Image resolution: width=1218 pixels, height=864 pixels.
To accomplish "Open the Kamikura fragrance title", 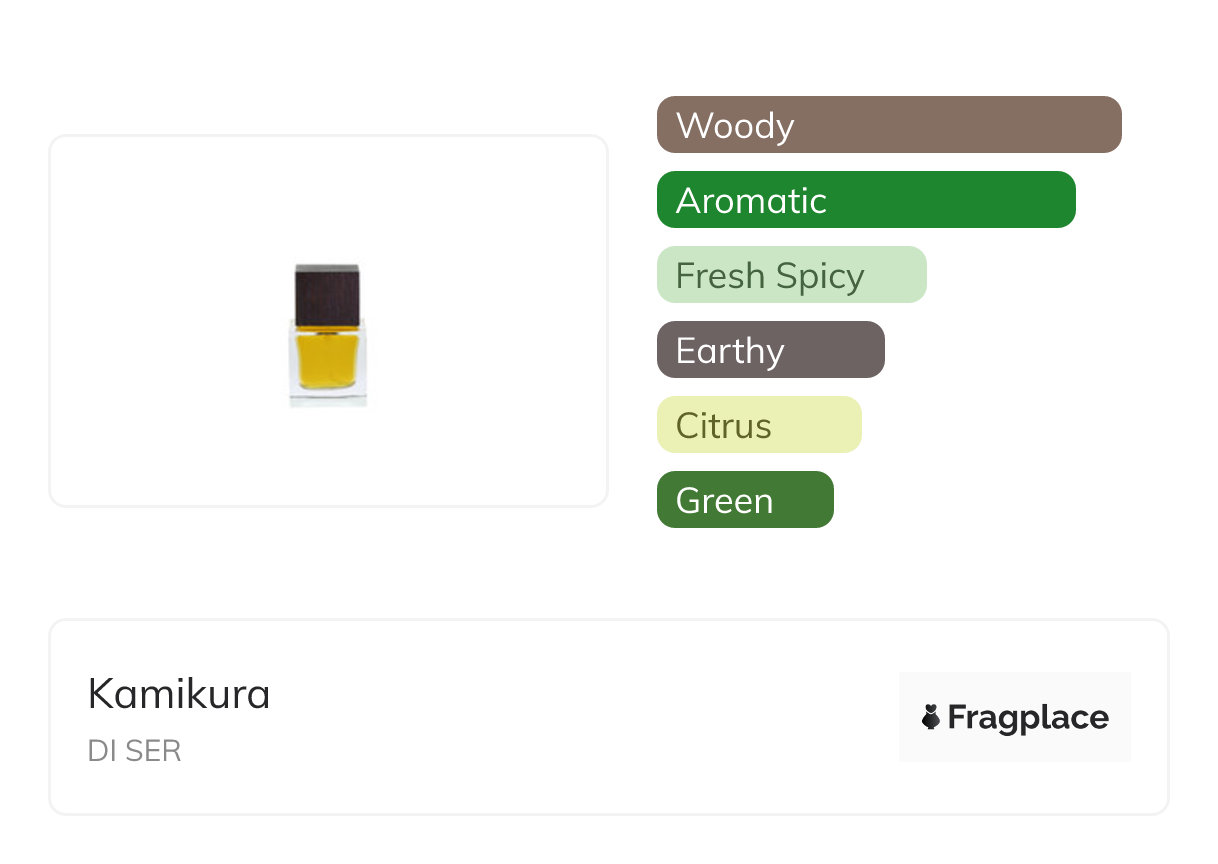I will coord(179,693).
